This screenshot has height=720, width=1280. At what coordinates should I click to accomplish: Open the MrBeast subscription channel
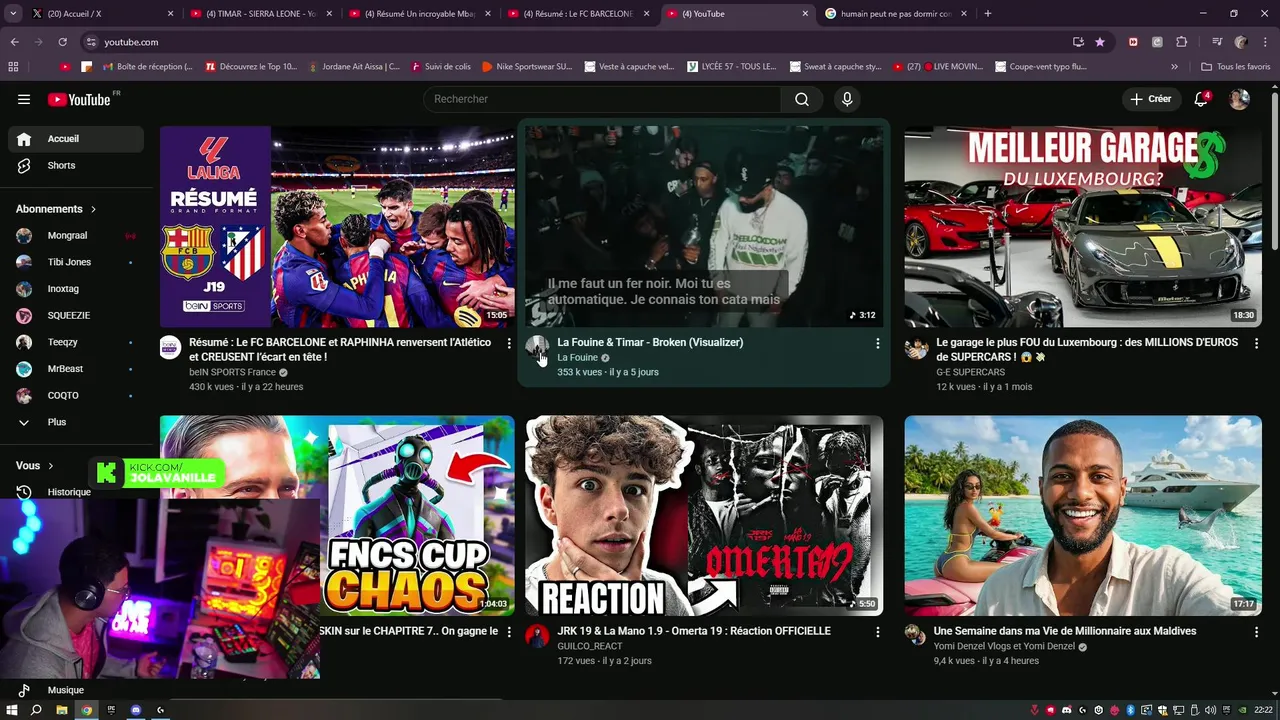point(76,369)
